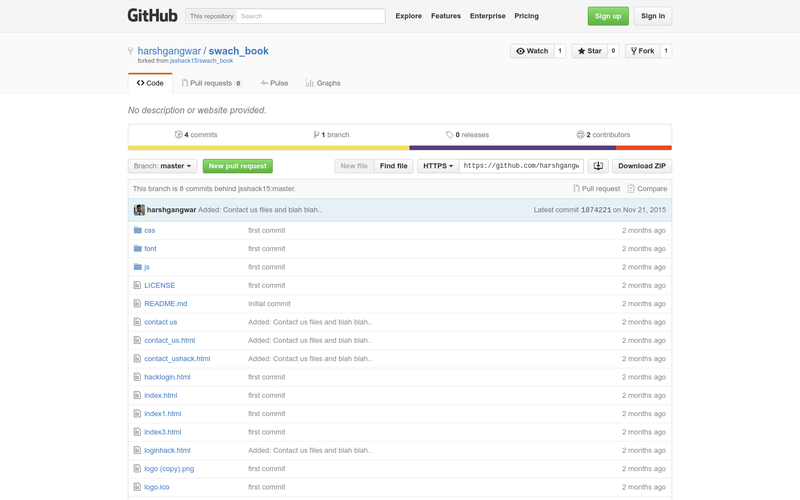This screenshot has height=500, width=800.
Task: Click the GitHub logo
Action: pyautogui.click(x=152, y=16)
